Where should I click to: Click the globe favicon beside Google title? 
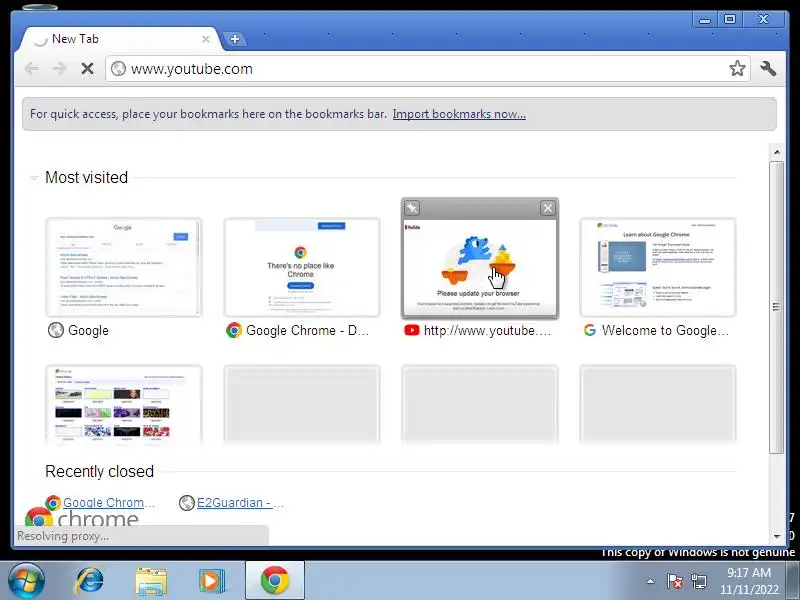(56, 331)
